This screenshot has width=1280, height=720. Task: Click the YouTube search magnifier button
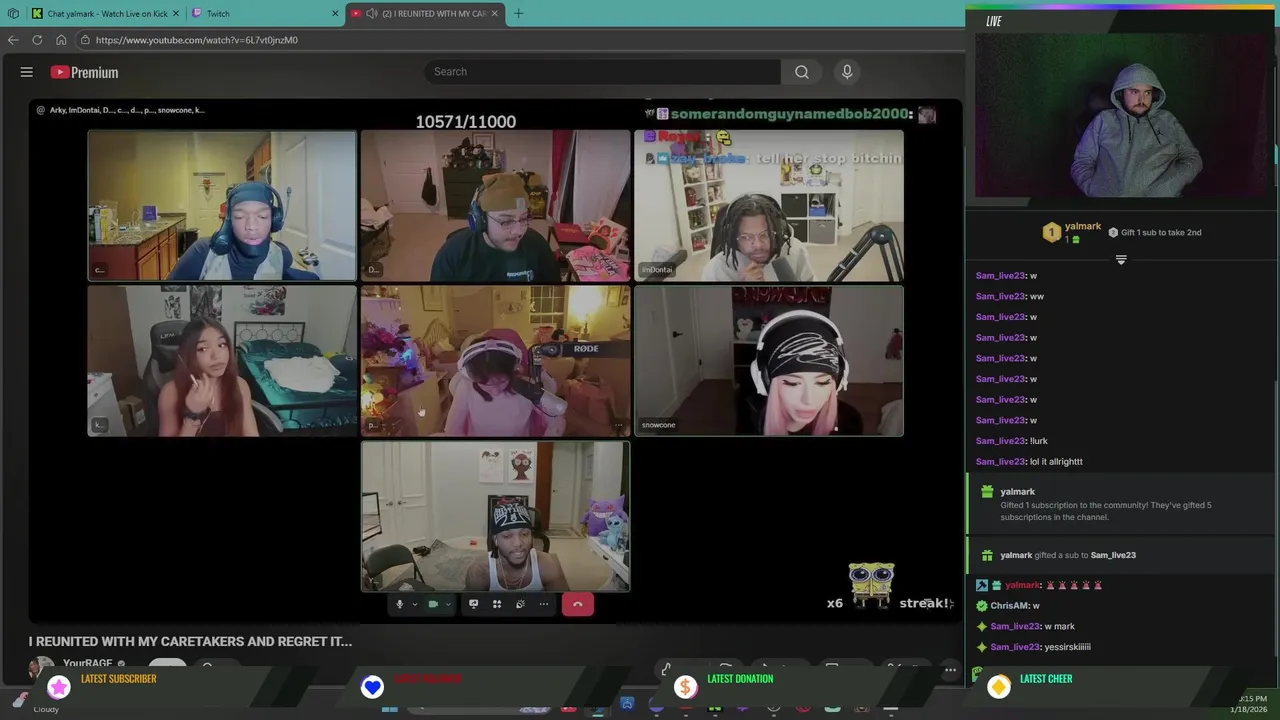(802, 72)
